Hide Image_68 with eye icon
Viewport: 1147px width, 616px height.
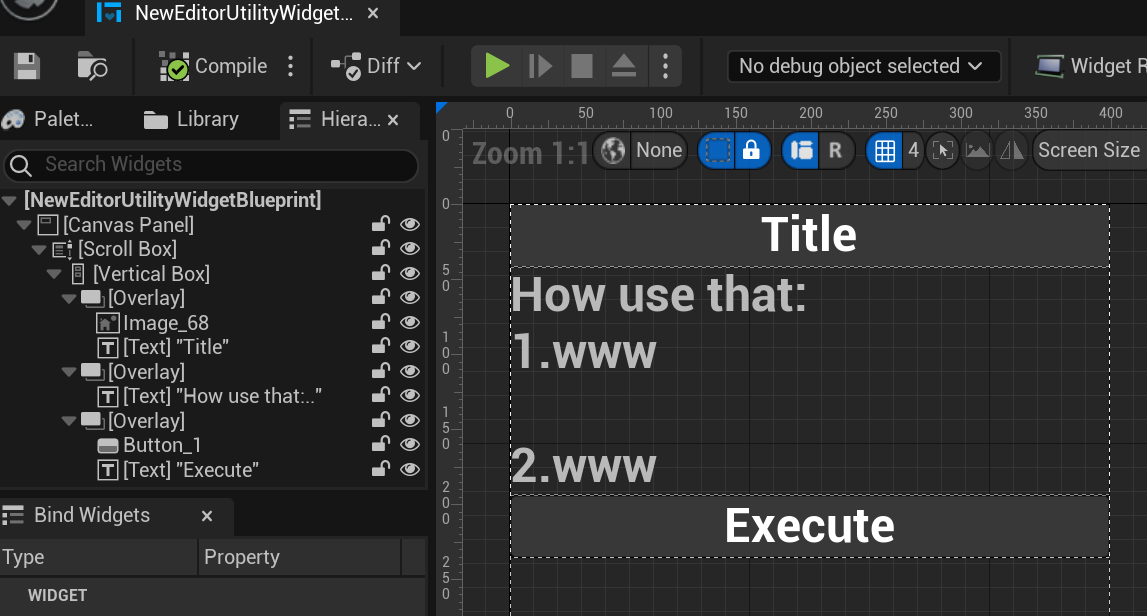click(x=410, y=323)
